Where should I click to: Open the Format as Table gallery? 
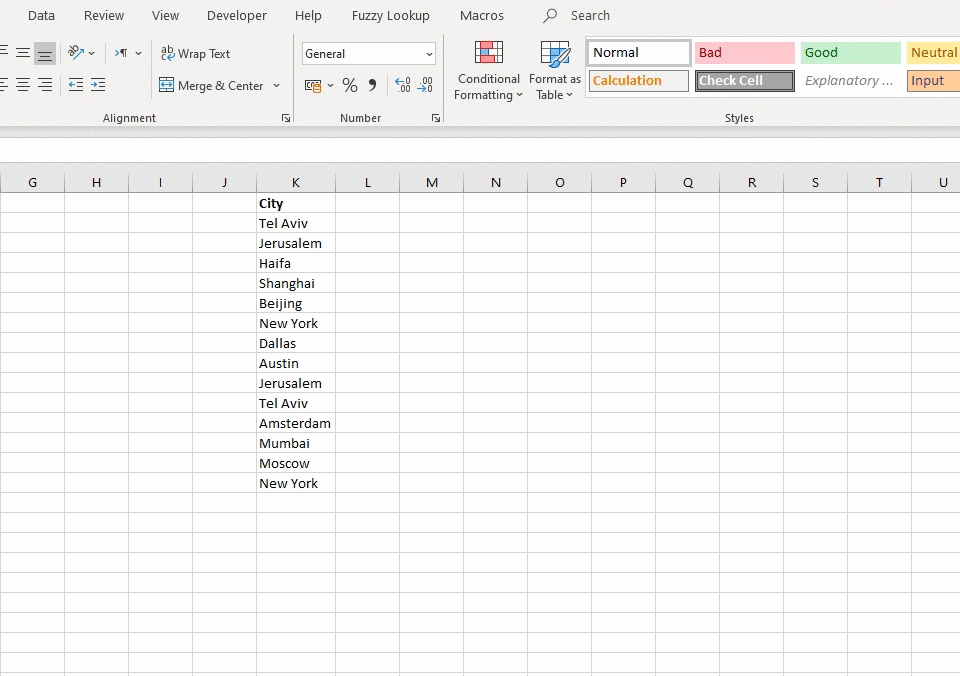point(554,72)
